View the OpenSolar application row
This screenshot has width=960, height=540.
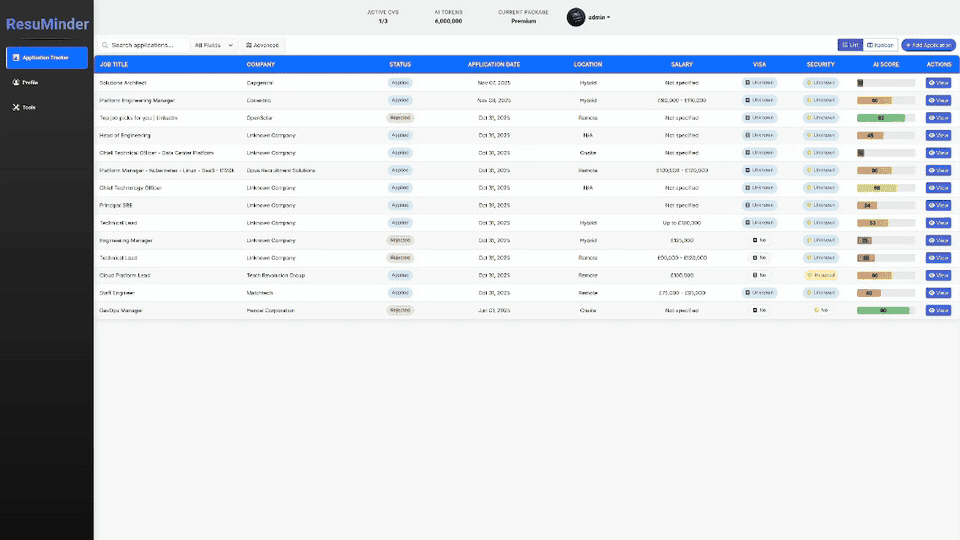click(938, 118)
